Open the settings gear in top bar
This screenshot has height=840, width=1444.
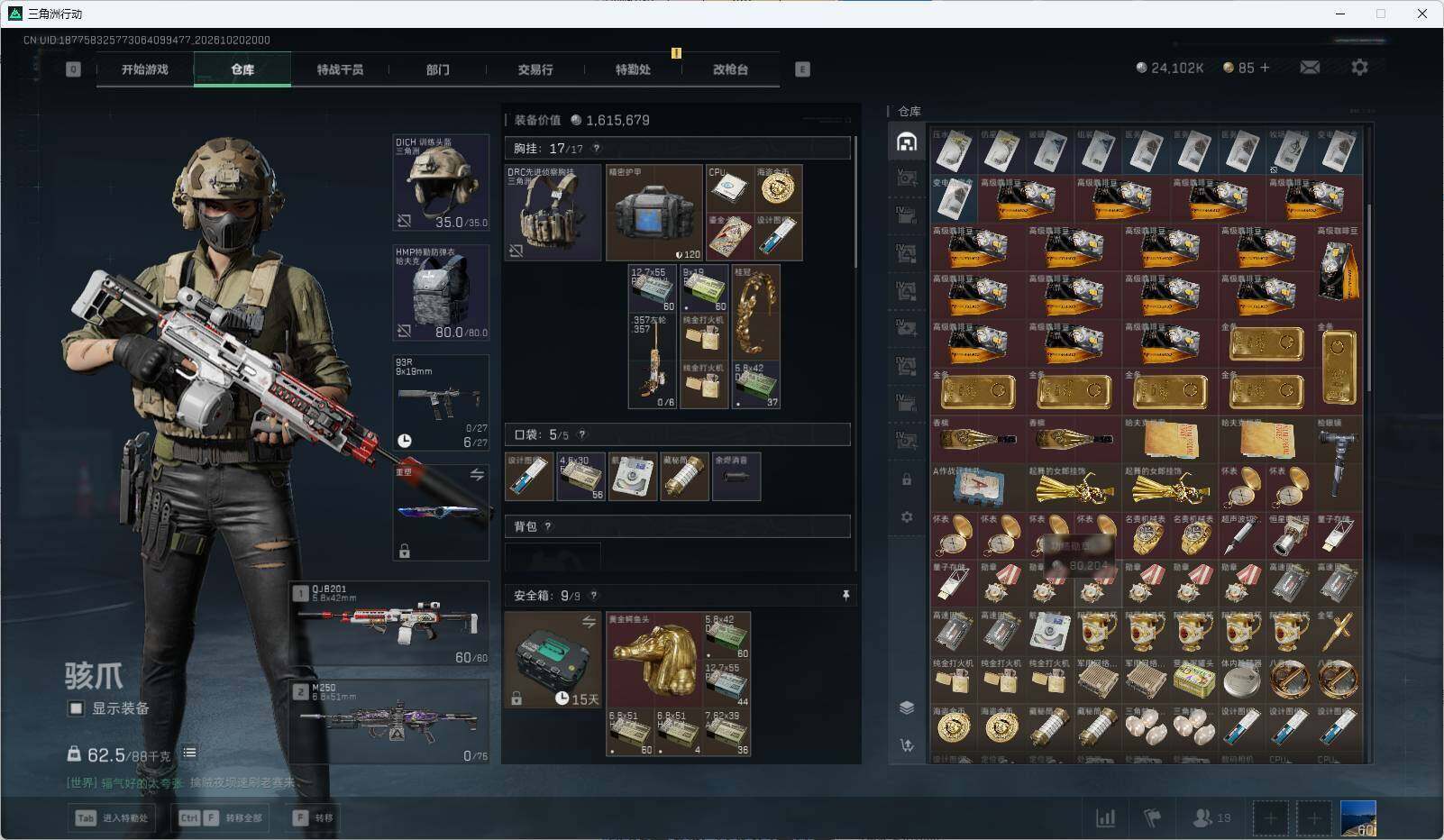tap(1359, 68)
